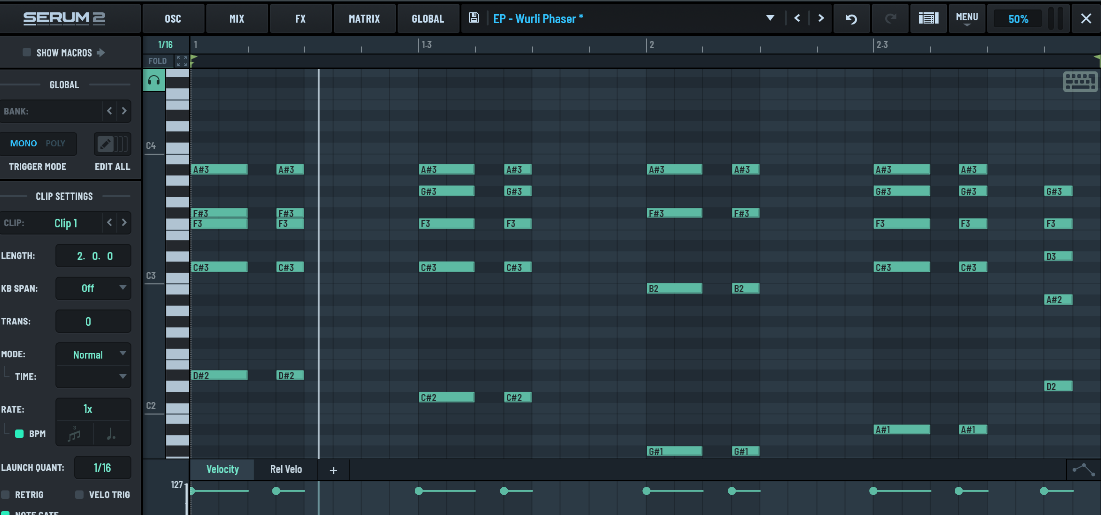The height and width of the screenshot is (515, 1101).
Task: Add a new lane with plus button
Action: pos(334,470)
